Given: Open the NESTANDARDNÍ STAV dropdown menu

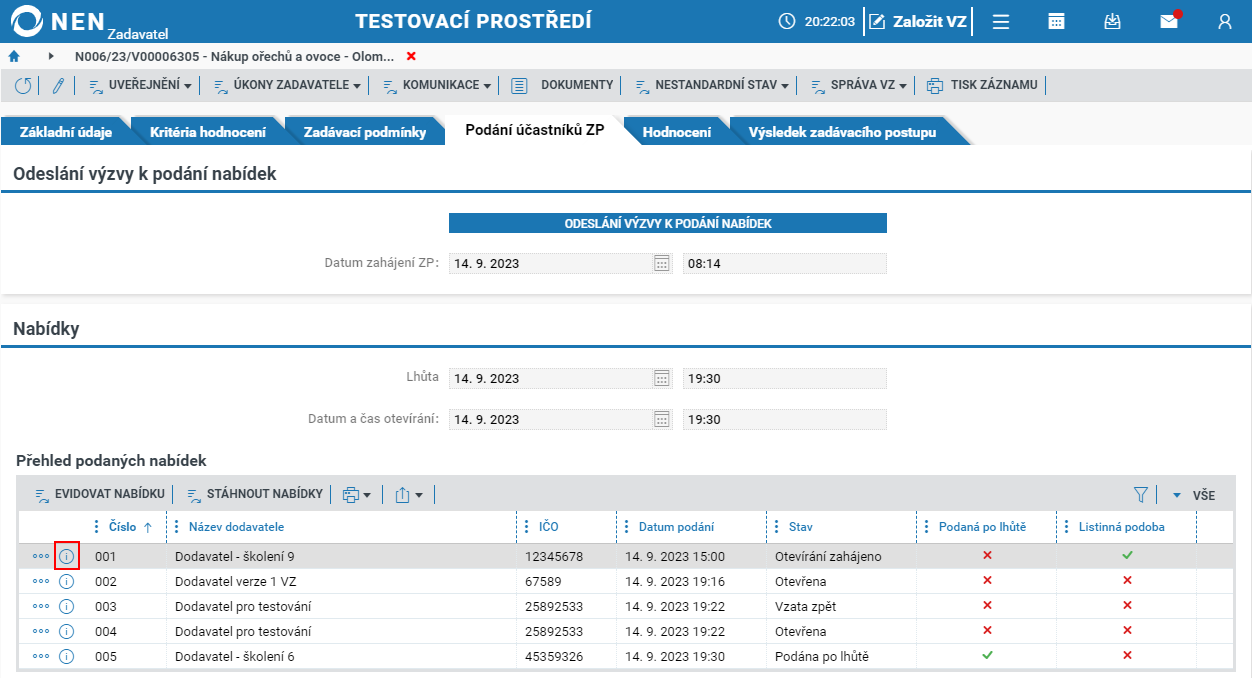Looking at the screenshot, I should click(712, 85).
